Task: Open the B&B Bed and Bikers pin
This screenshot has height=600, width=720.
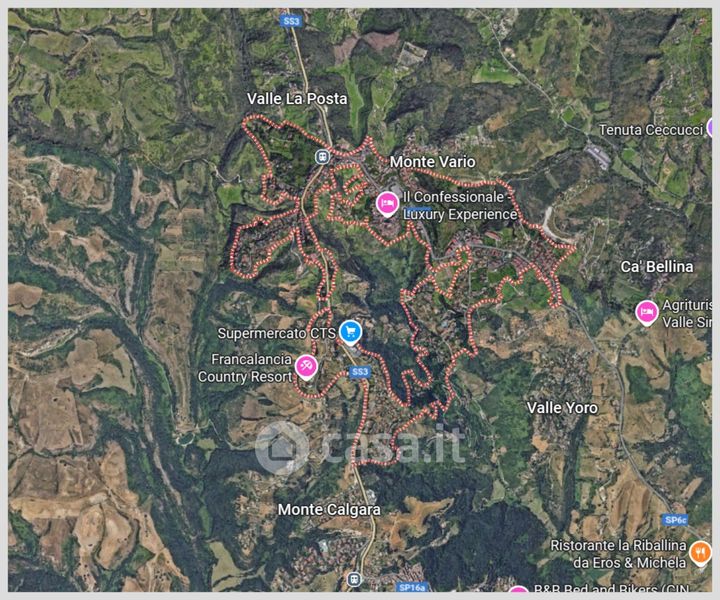Action: (518, 591)
